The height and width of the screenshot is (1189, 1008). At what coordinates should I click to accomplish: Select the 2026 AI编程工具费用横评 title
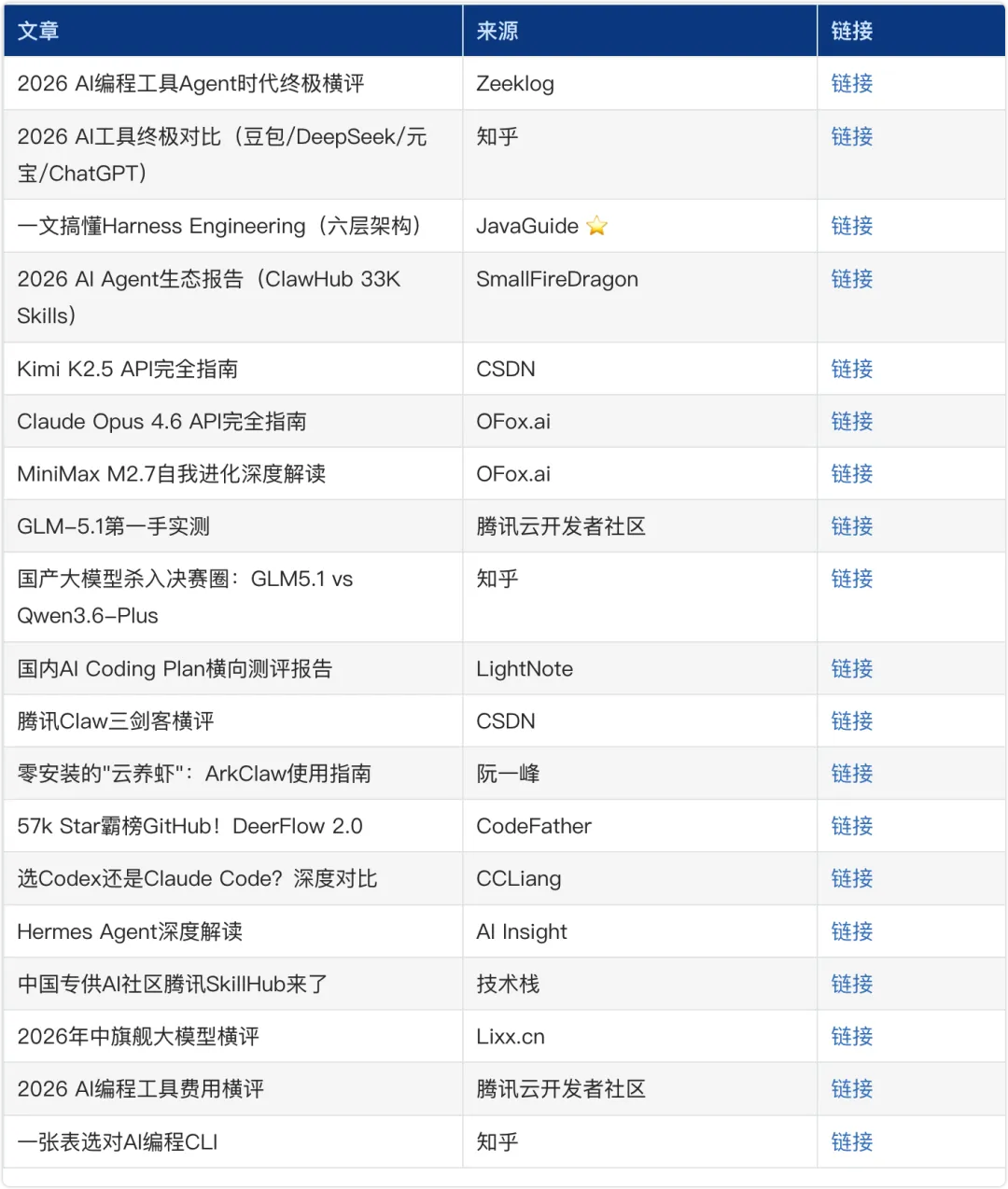click(x=140, y=1089)
